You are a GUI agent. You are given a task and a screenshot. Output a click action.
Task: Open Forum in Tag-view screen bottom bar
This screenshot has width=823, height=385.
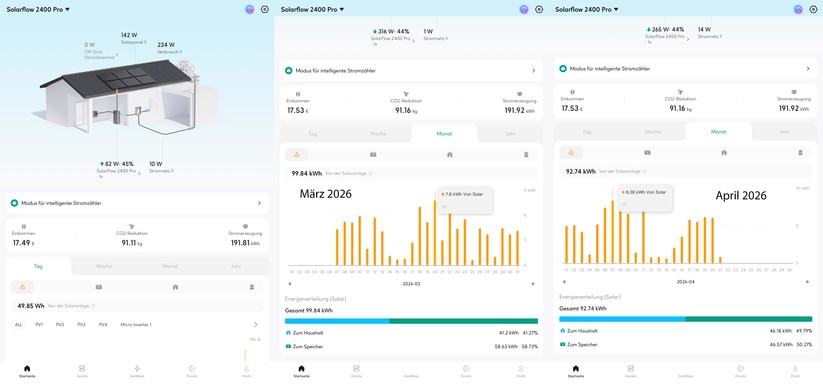click(x=192, y=371)
